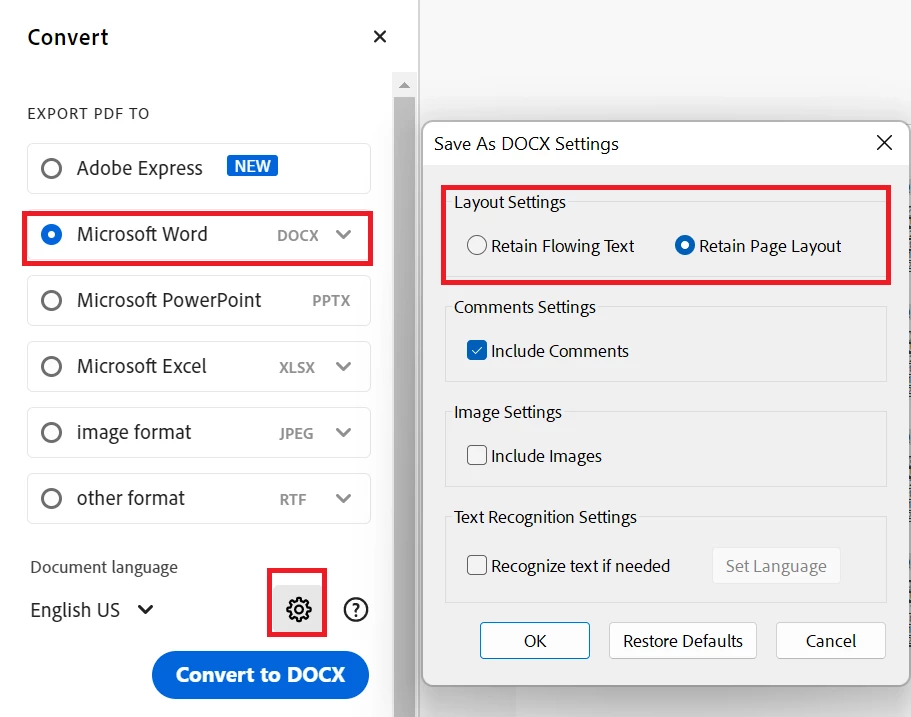Image resolution: width=911 pixels, height=717 pixels.
Task: Open the English US document language dropdown
Action: 92,610
